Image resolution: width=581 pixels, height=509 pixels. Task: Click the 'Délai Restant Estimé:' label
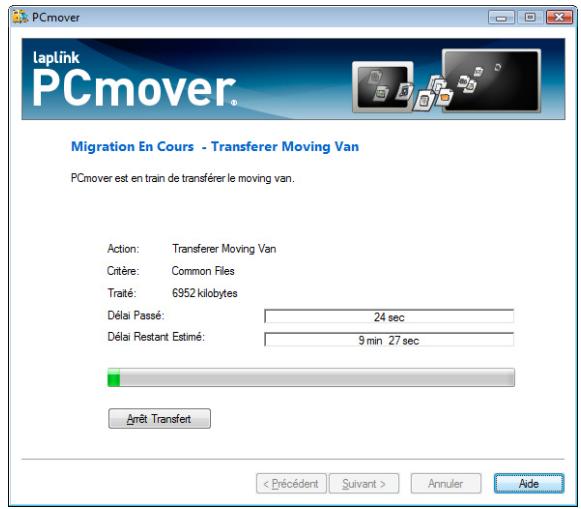(156, 337)
